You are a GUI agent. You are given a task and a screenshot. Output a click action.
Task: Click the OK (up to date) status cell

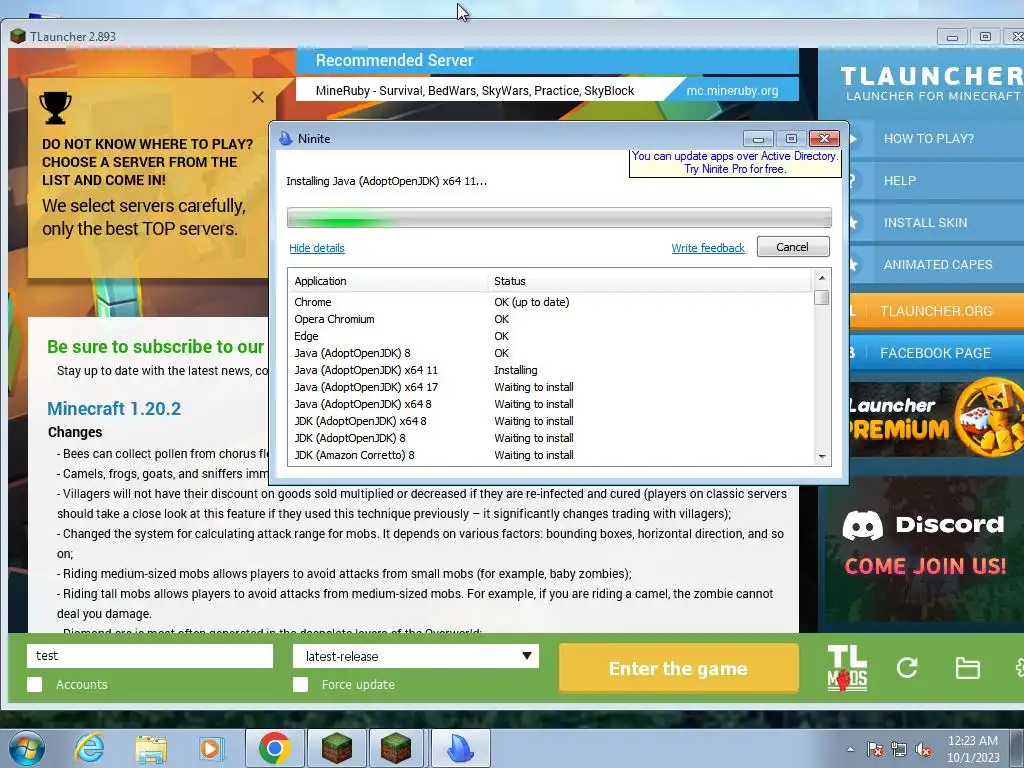(x=532, y=302)
